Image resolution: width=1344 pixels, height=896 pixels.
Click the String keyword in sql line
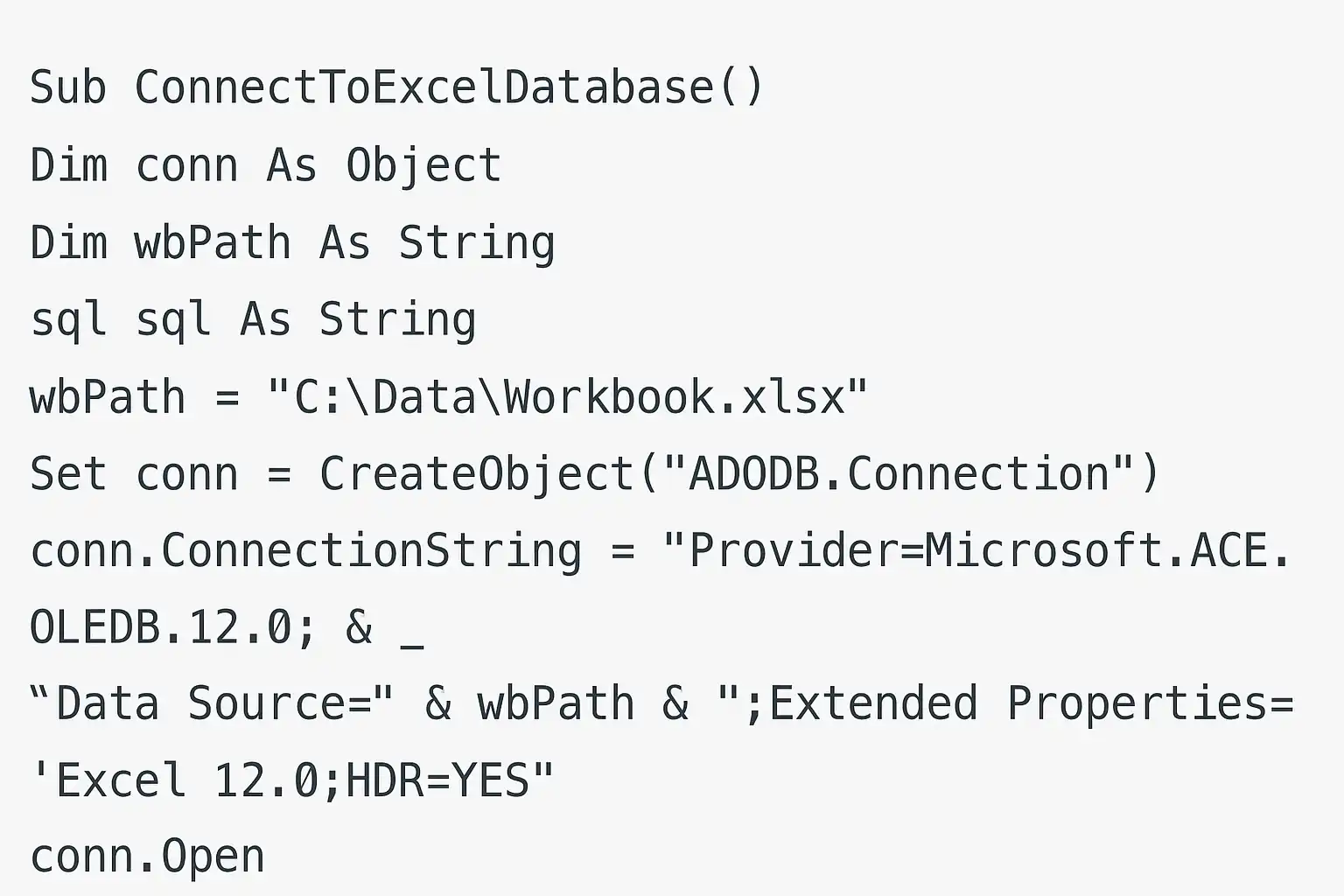397,320
